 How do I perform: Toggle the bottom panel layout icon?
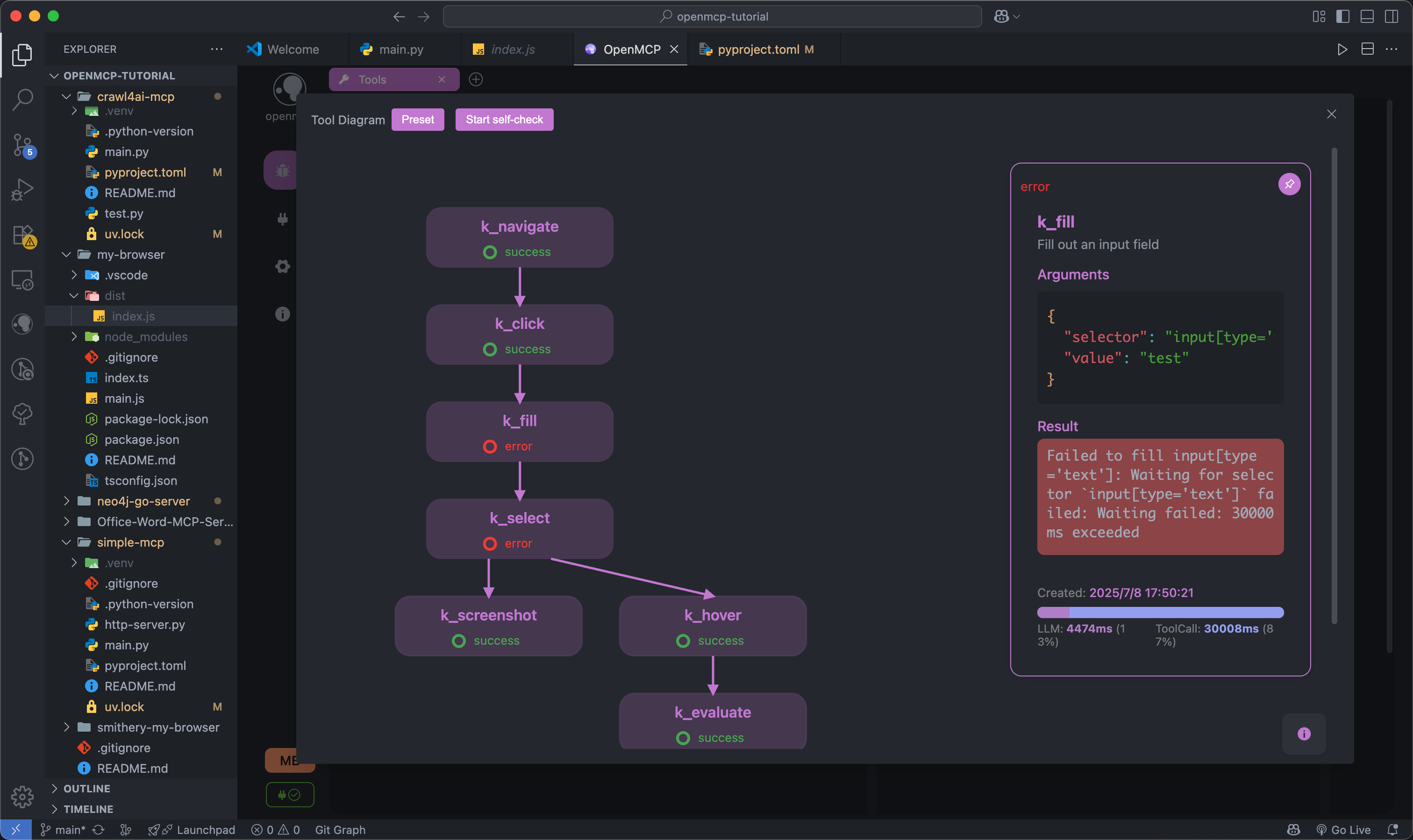click(1367, 16)
